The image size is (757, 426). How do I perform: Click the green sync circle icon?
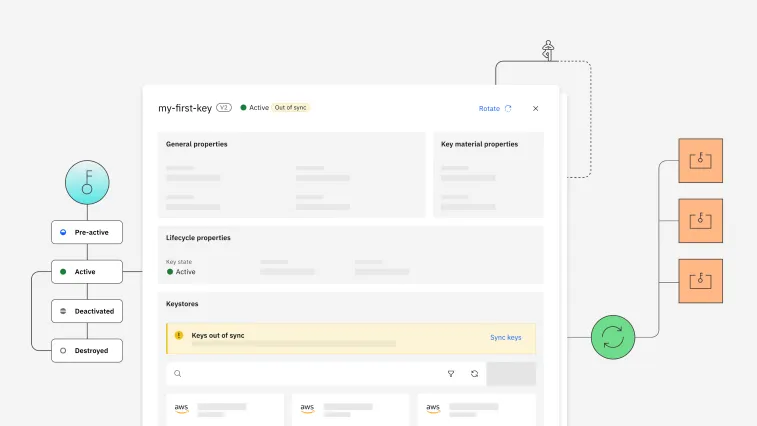coord(613,337)
